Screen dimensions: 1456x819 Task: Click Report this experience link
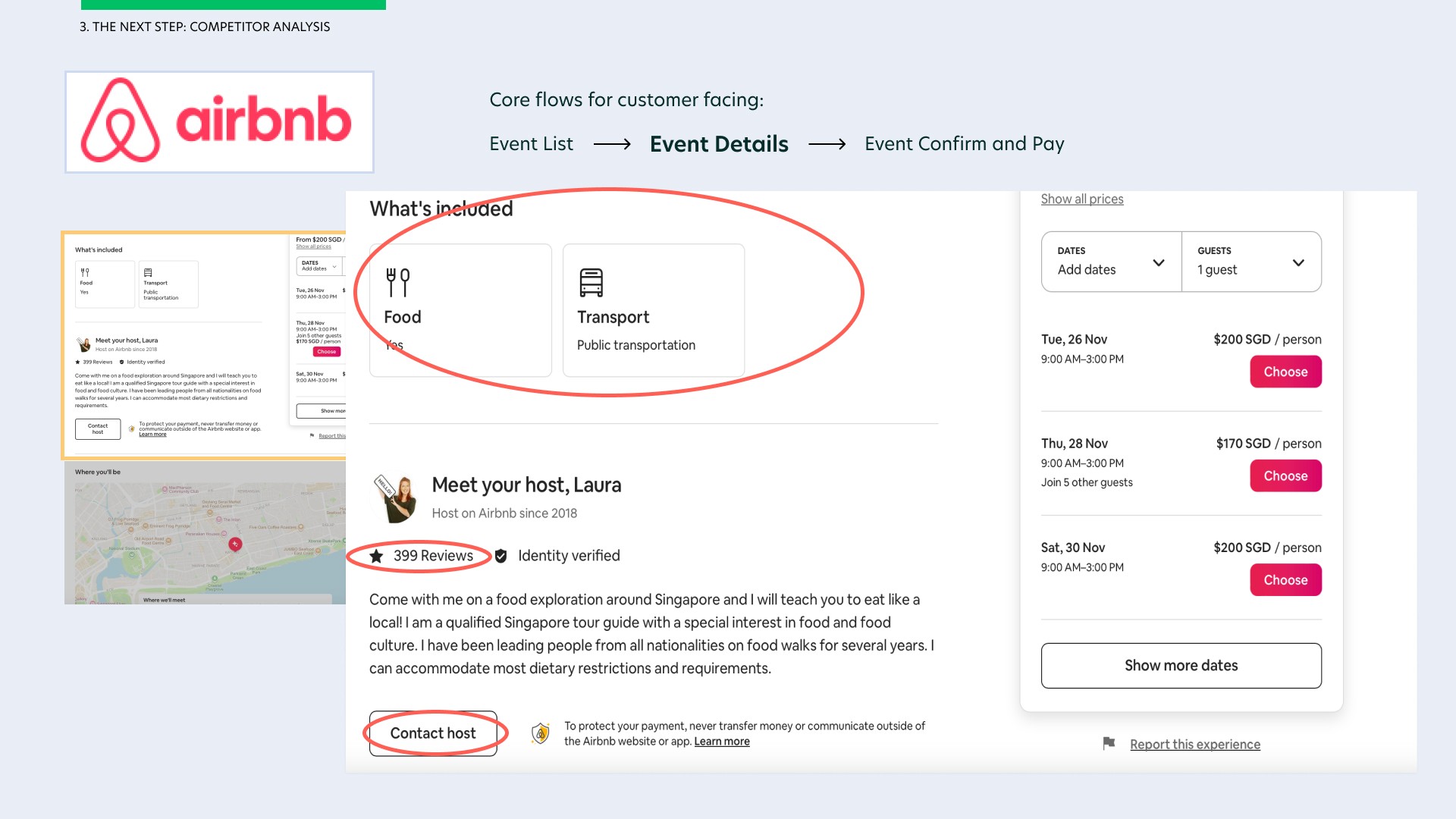(1194, 744)
